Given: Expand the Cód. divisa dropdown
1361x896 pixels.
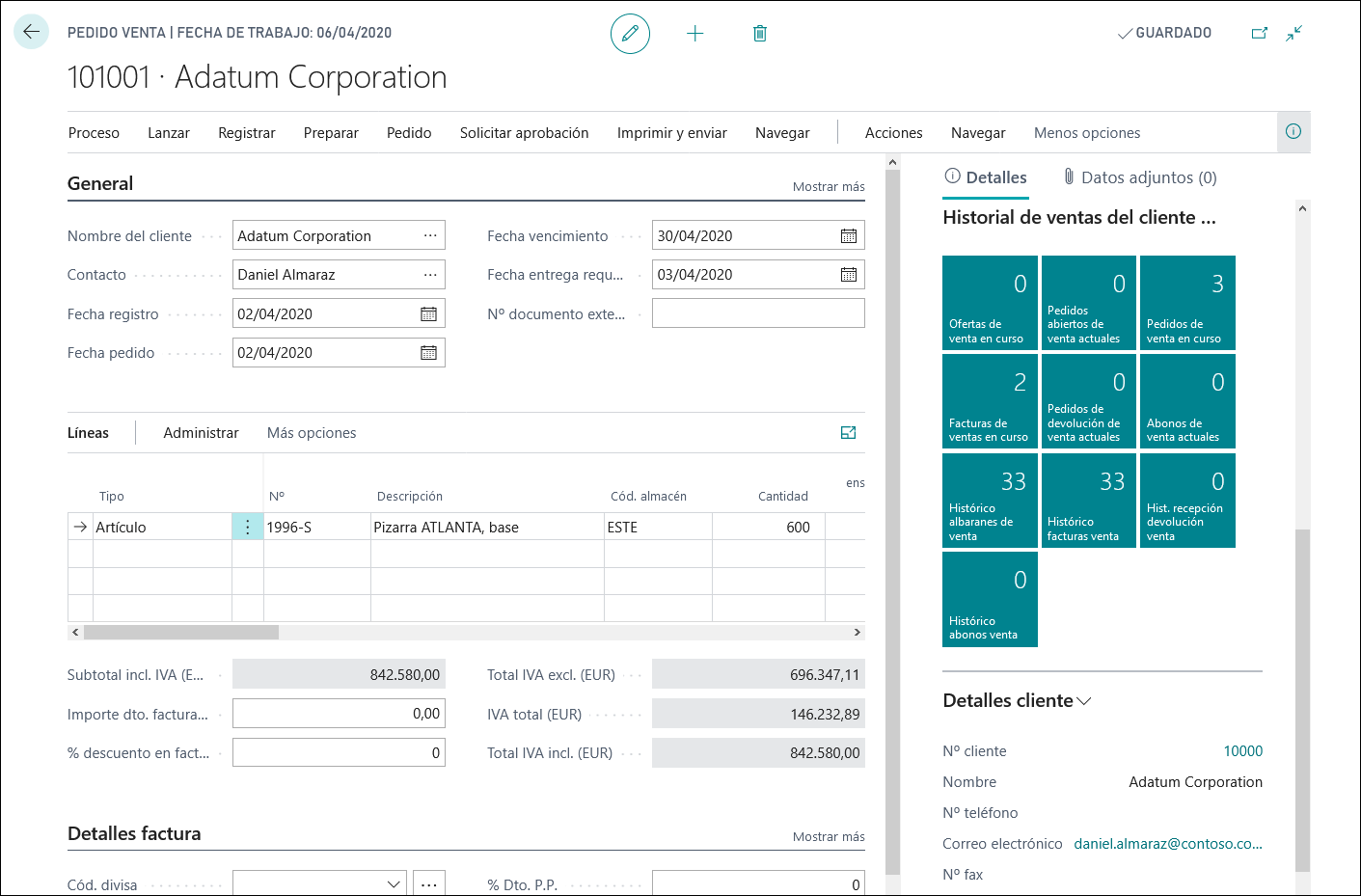Looking at the screenshot, I should coord(394,884).
